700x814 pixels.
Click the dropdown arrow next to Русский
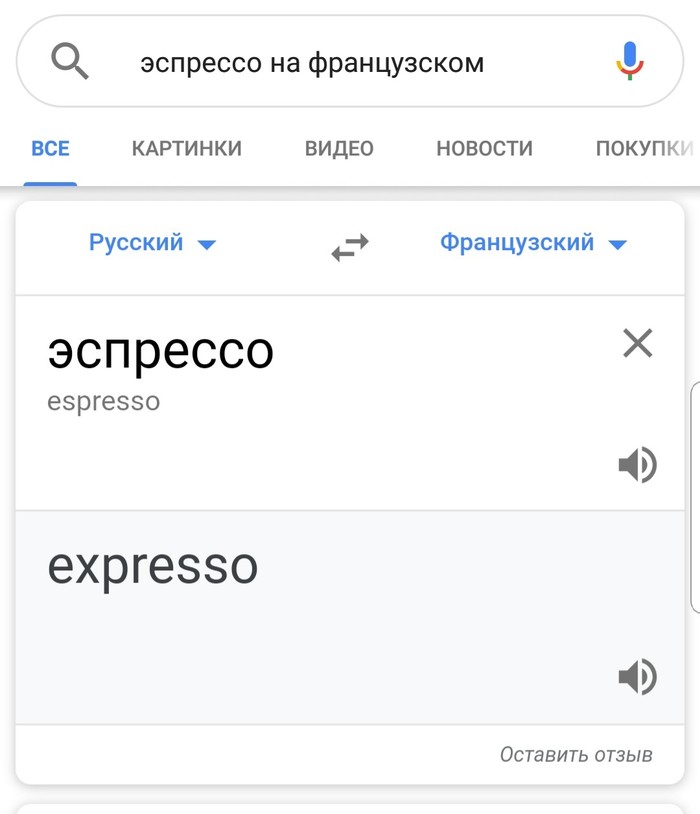[207, 244]
